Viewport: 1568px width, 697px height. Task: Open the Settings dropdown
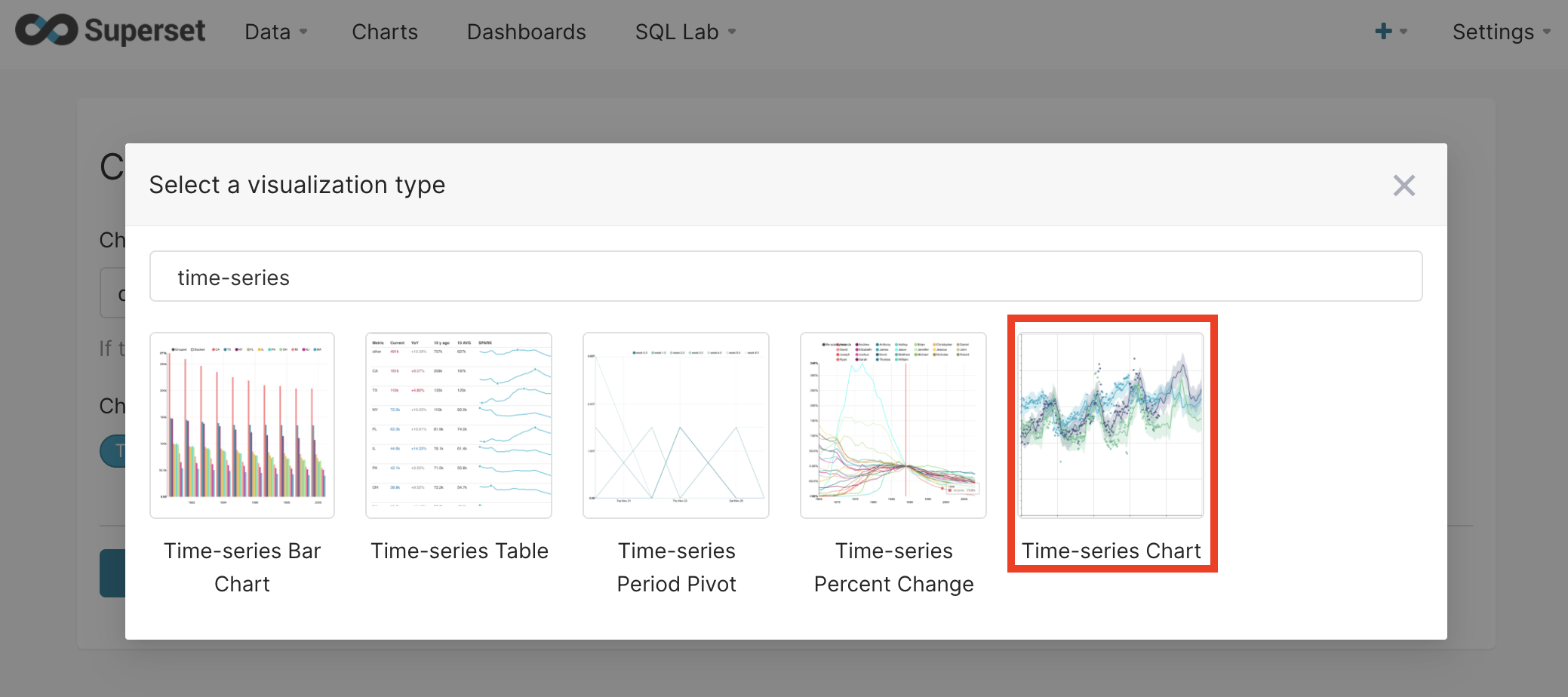(1500, 32)
